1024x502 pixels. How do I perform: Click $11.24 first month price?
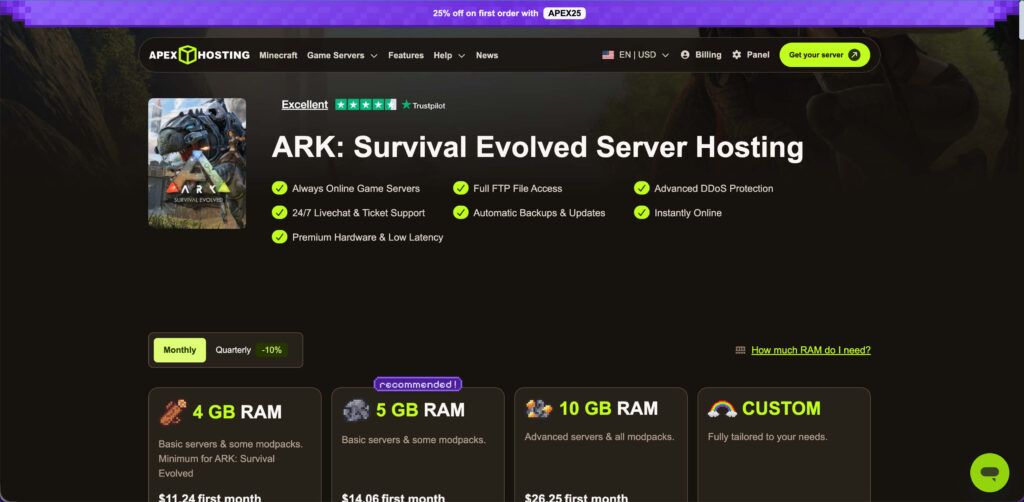pos(210,497)
